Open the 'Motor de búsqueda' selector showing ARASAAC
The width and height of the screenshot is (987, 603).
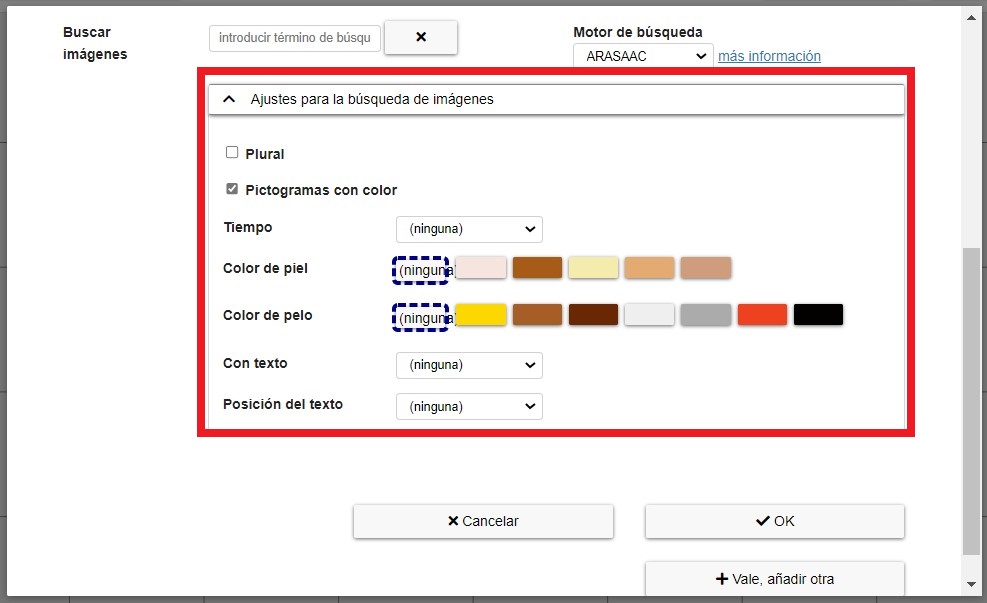click(x=642, y=56)
